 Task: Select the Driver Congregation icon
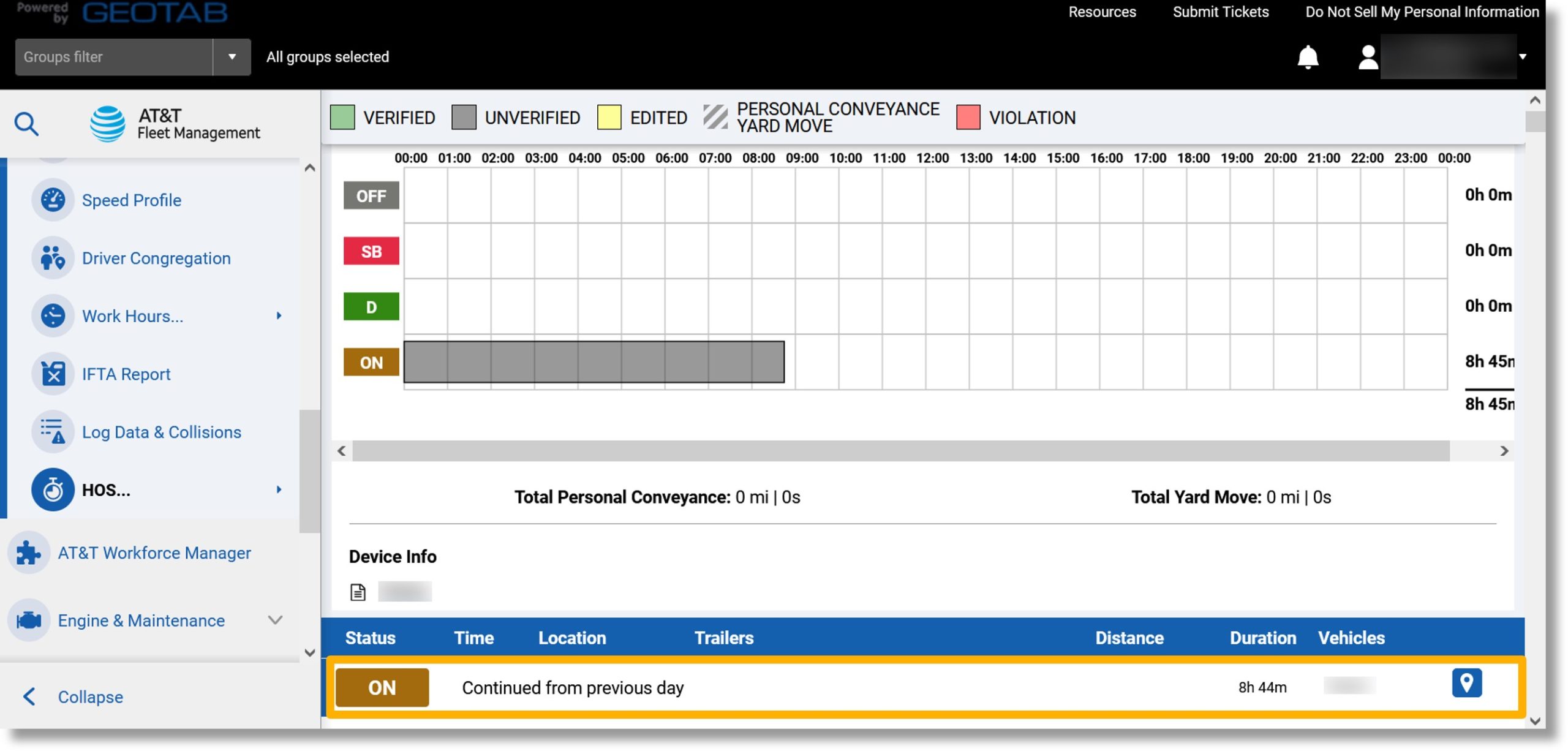pos(53,258)
